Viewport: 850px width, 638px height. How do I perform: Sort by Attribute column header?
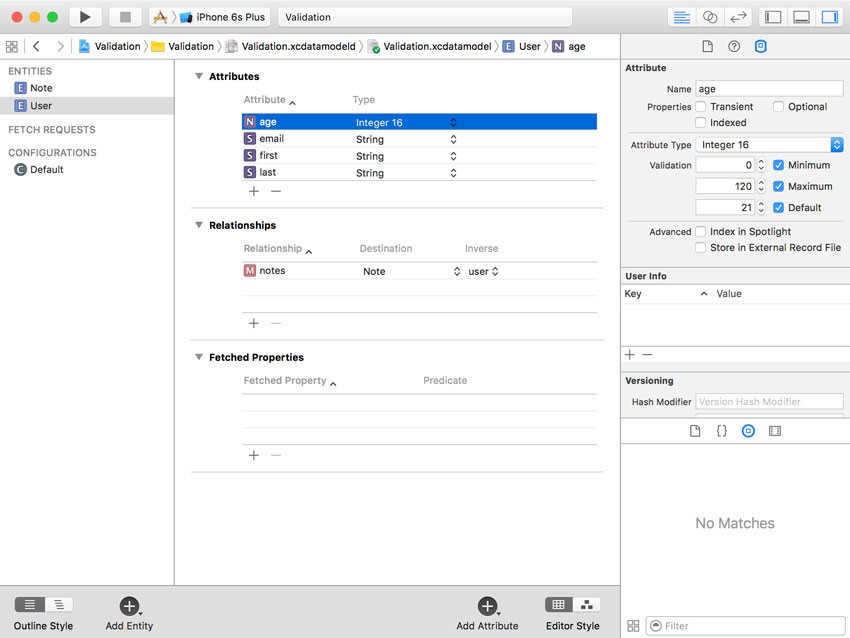coord(269,100)
